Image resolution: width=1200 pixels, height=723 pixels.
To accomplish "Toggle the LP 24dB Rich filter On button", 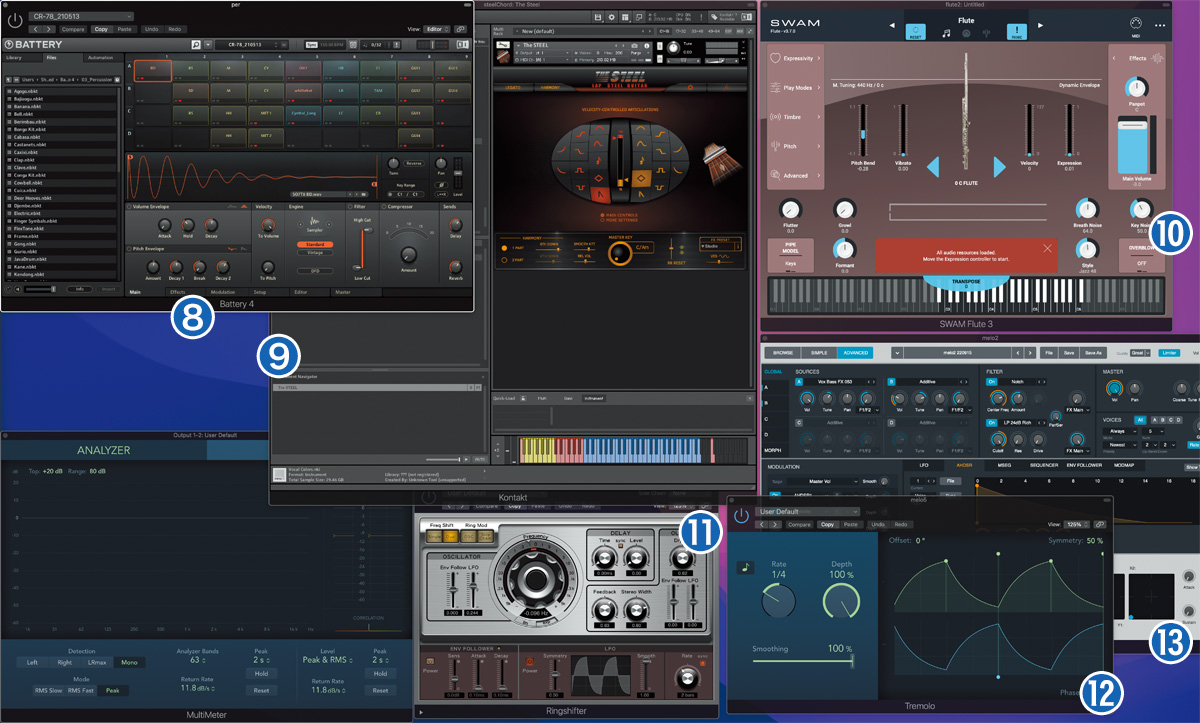I will (x=992, y=423).
